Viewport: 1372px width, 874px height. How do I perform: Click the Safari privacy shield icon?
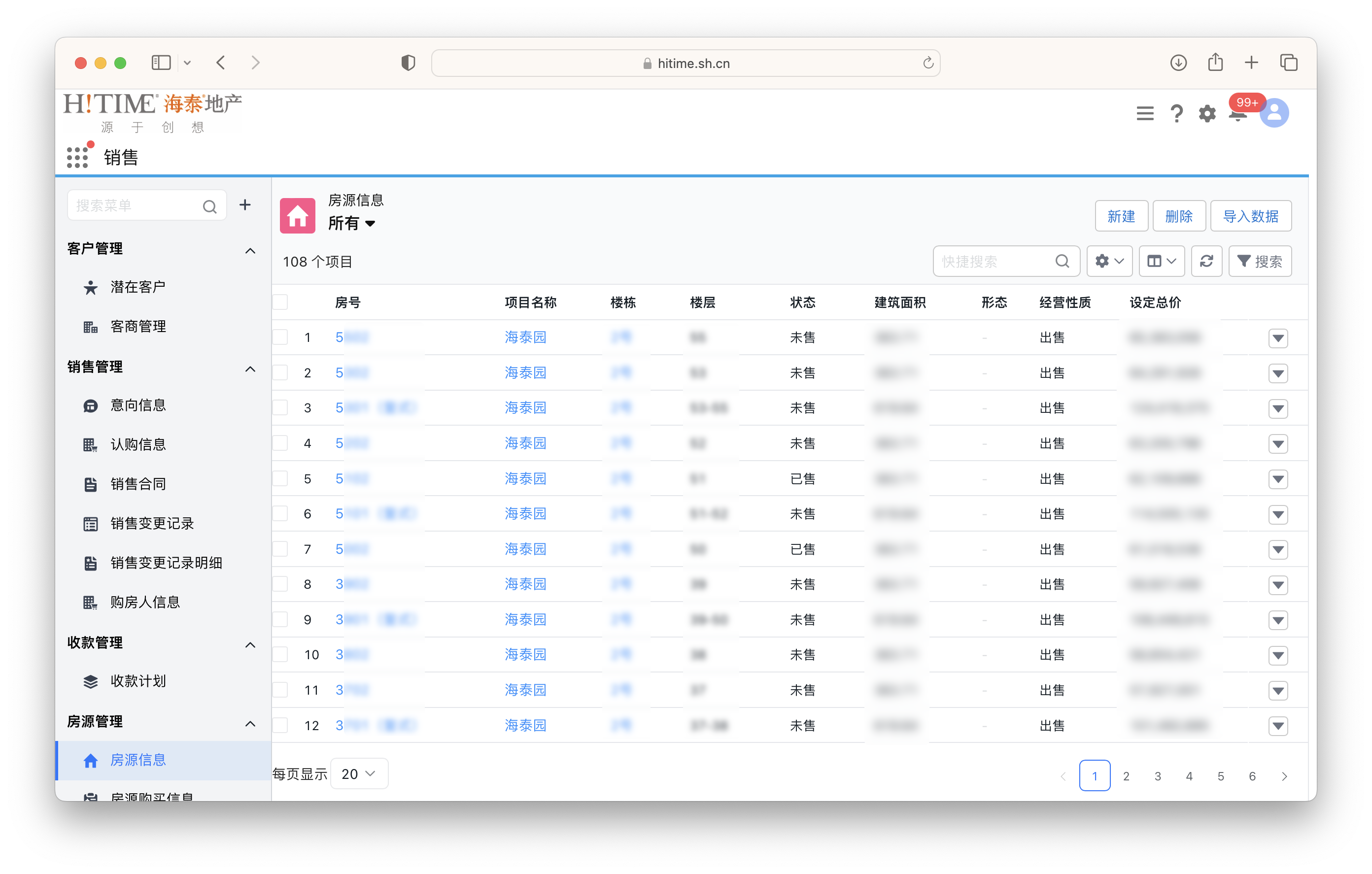coord(408,63)
